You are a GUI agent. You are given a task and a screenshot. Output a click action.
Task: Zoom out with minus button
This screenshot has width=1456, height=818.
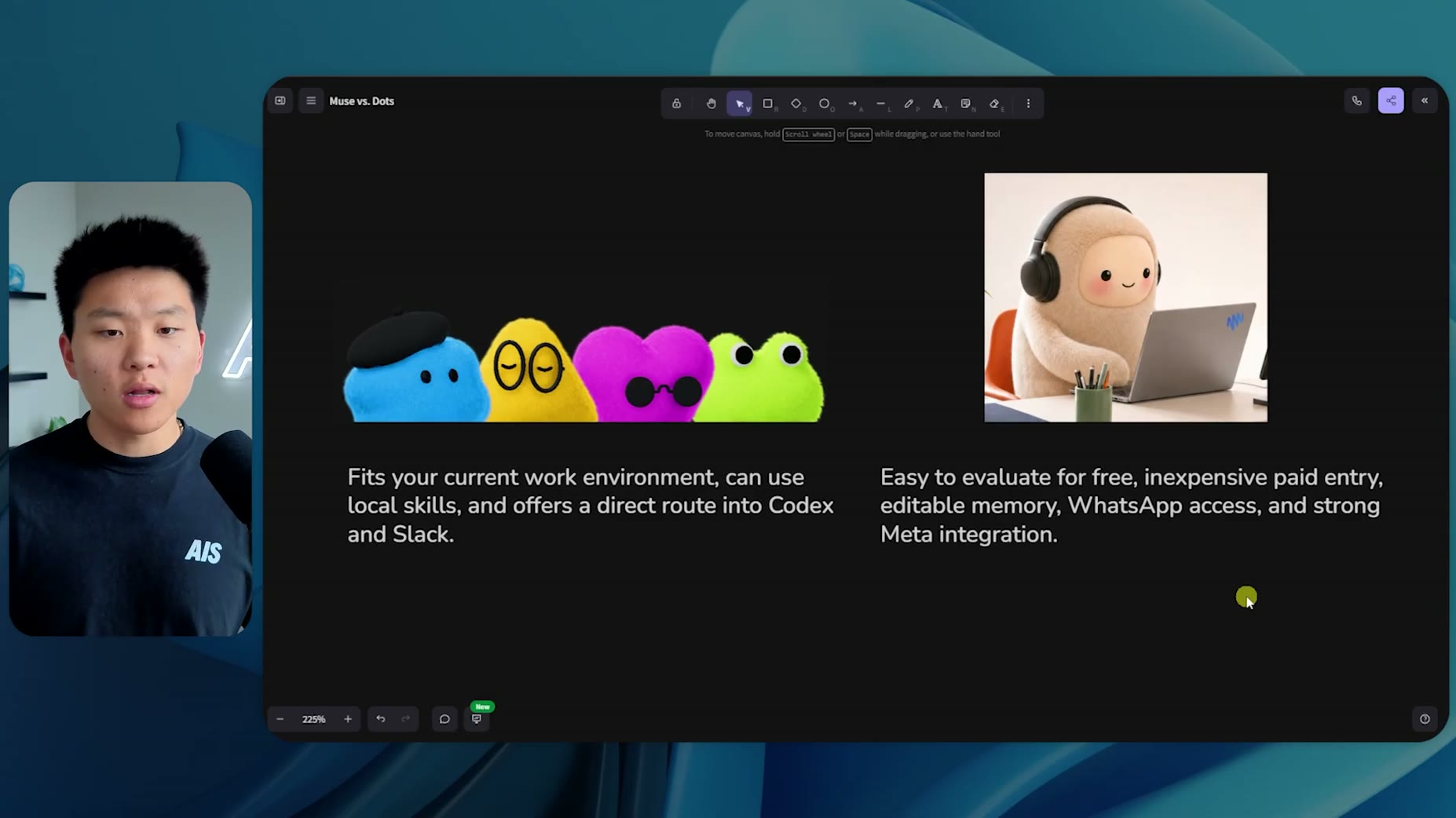(x=280, y=719)
